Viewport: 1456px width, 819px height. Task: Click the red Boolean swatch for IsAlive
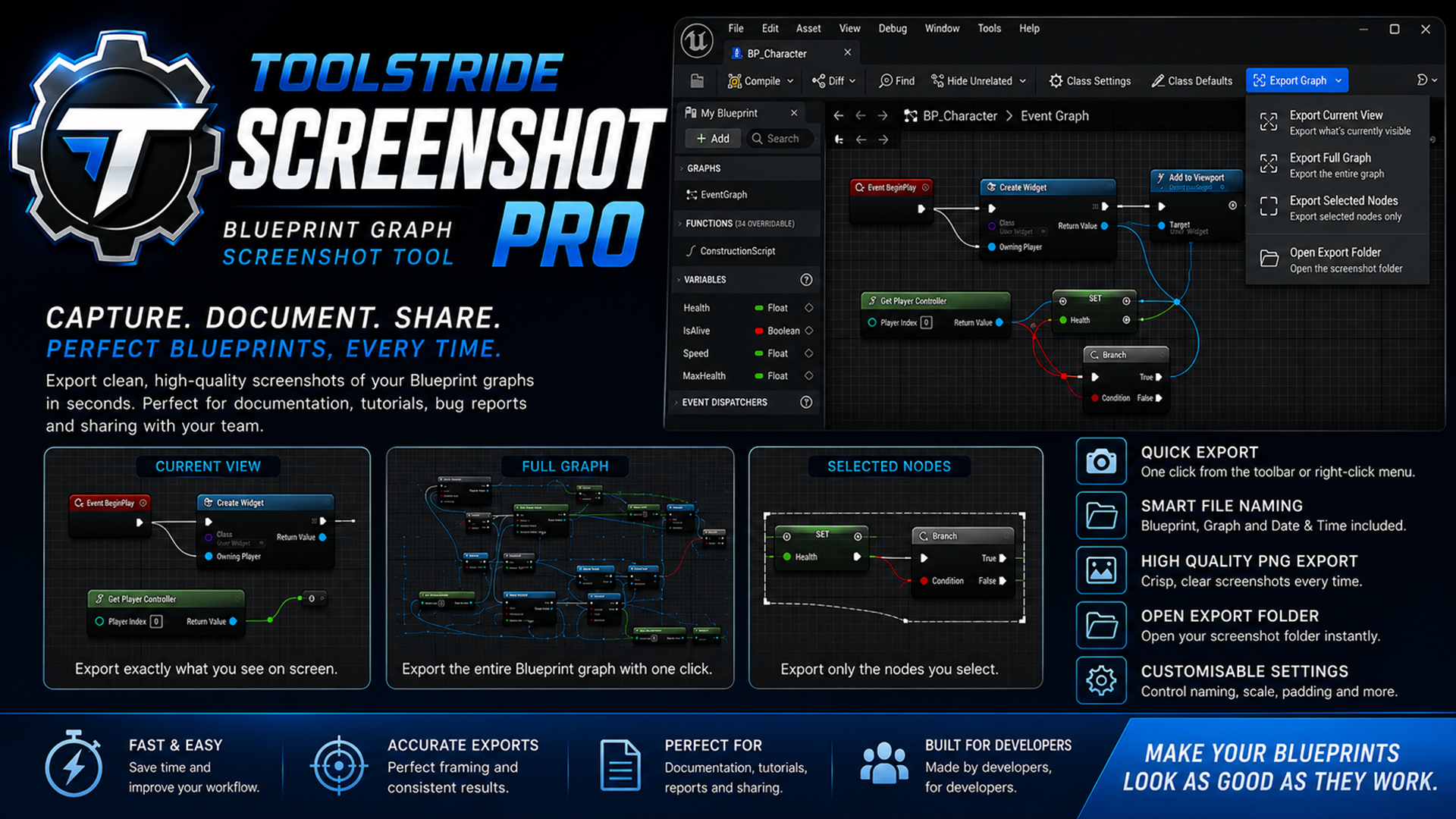[759, 331]
